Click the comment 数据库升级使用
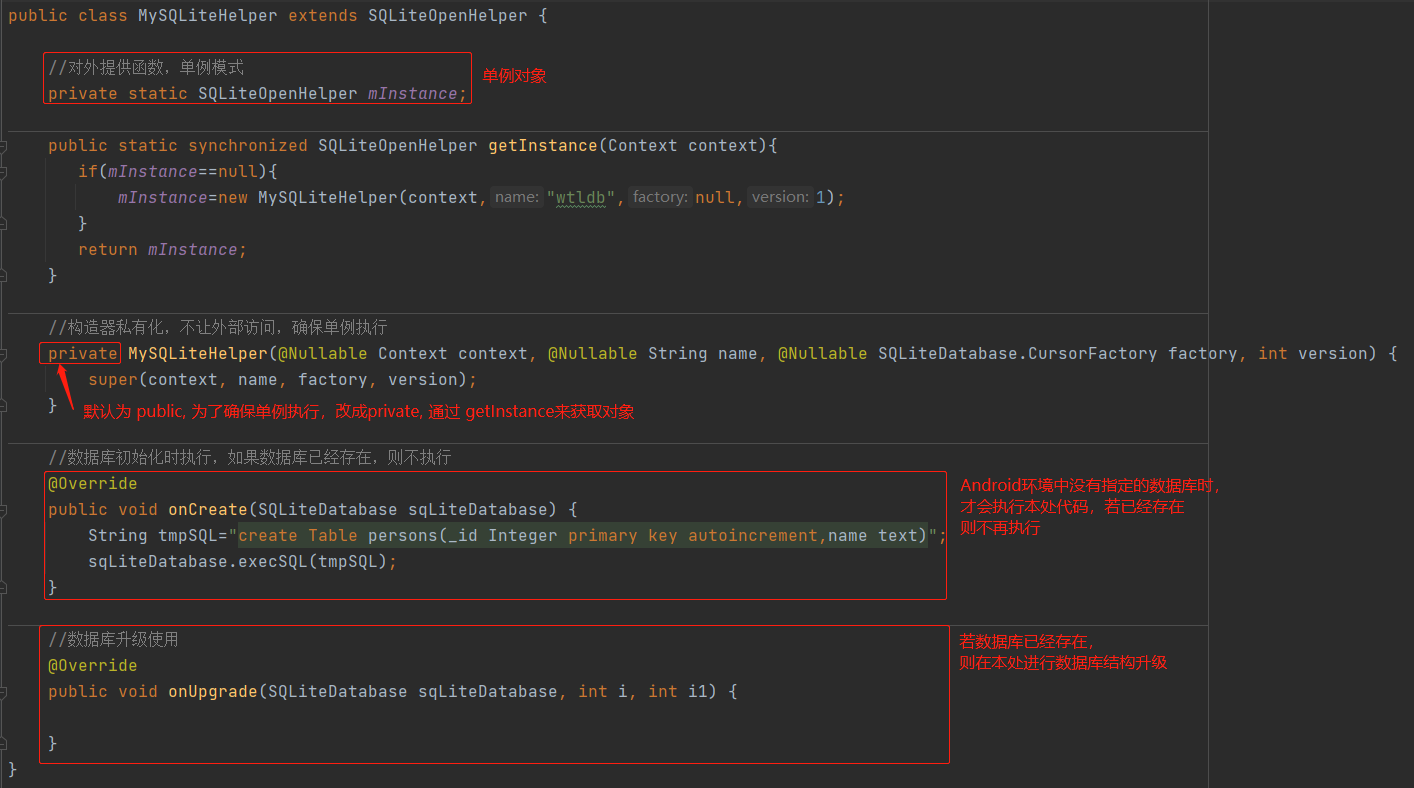Image resolution: width=1414 pixels, height=788 pixels. (x=113, y=640)
